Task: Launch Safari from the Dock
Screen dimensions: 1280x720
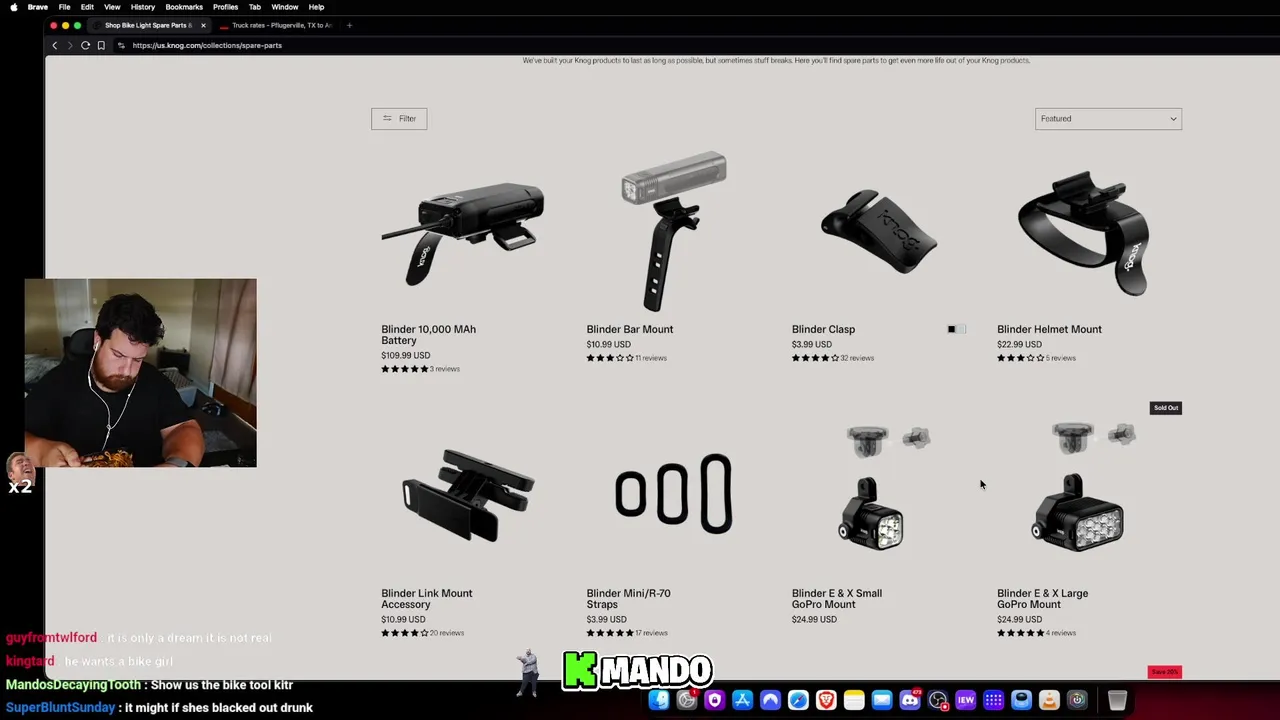Action: pyautogui.click(x=798, y=700)
